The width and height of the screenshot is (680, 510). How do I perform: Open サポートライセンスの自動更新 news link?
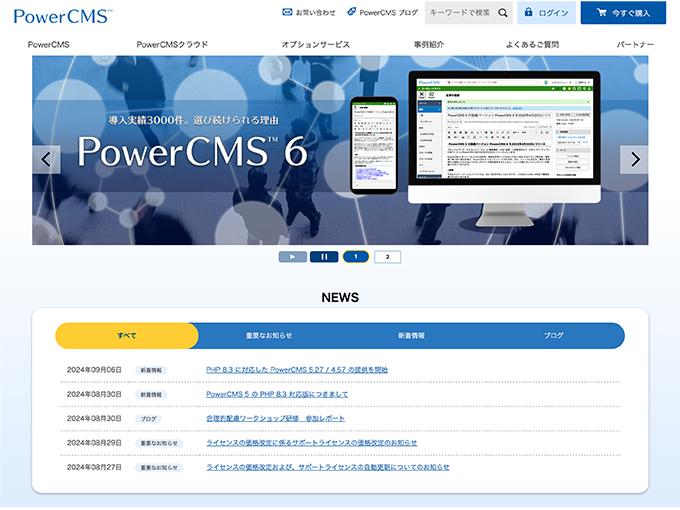click(x=327, y=467)
